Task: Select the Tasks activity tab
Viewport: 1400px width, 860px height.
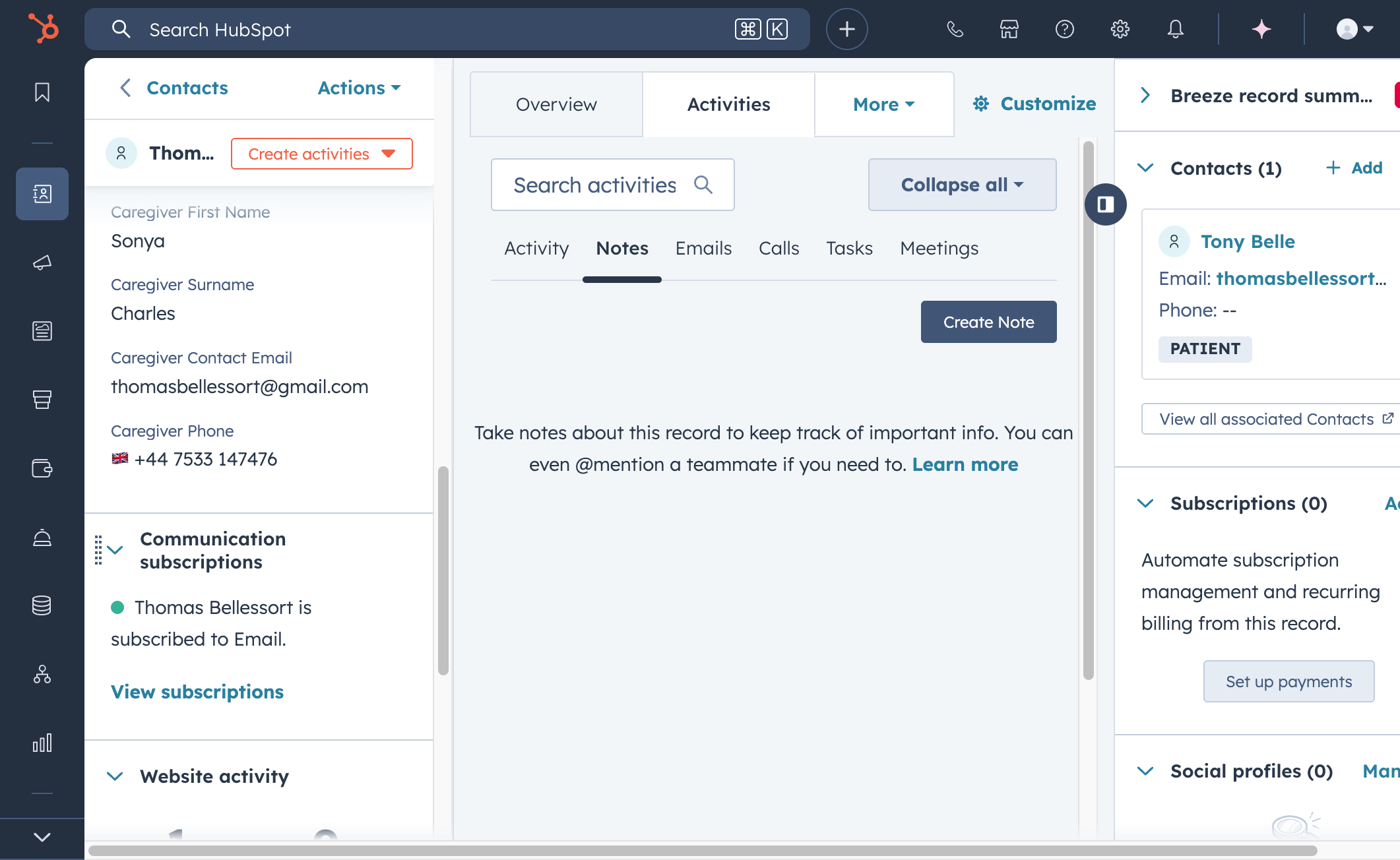Action: click(x=849, y=248)
